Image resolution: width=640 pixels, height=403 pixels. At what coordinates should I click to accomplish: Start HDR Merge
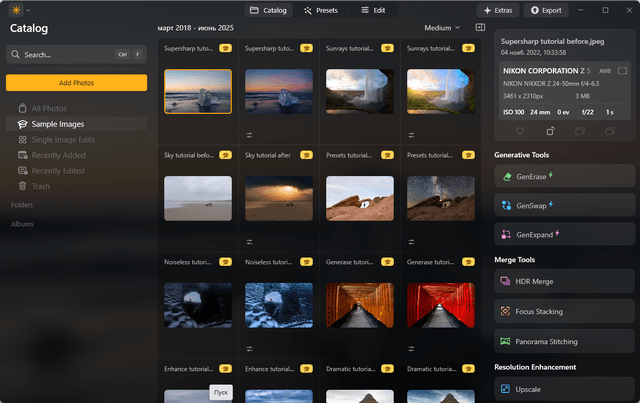(x=564, y=282)
